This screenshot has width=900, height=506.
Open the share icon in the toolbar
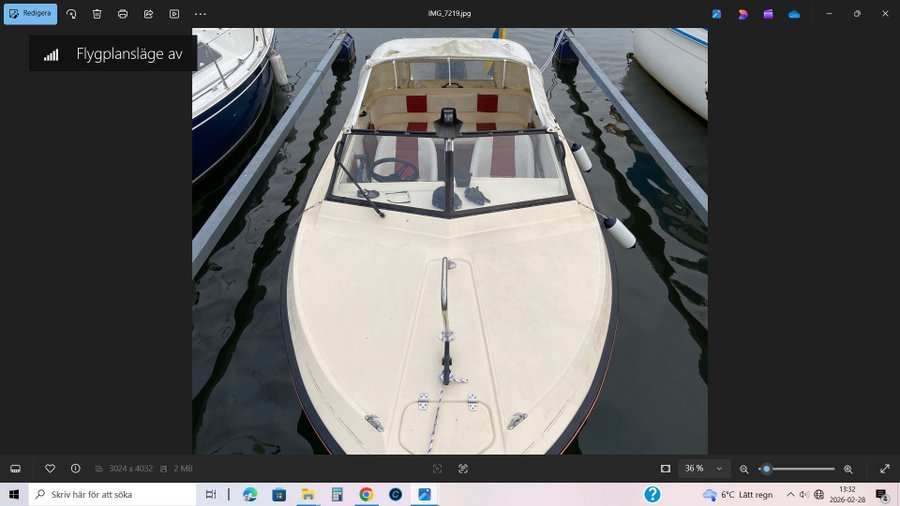pos(148,14)
